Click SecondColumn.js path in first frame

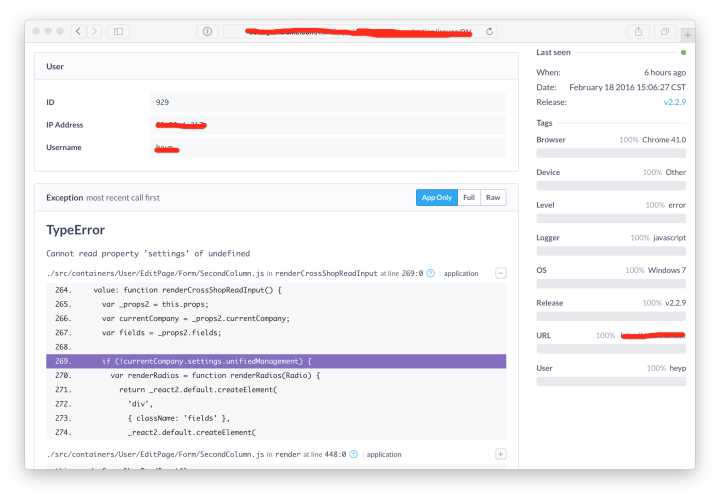[155, 273]
